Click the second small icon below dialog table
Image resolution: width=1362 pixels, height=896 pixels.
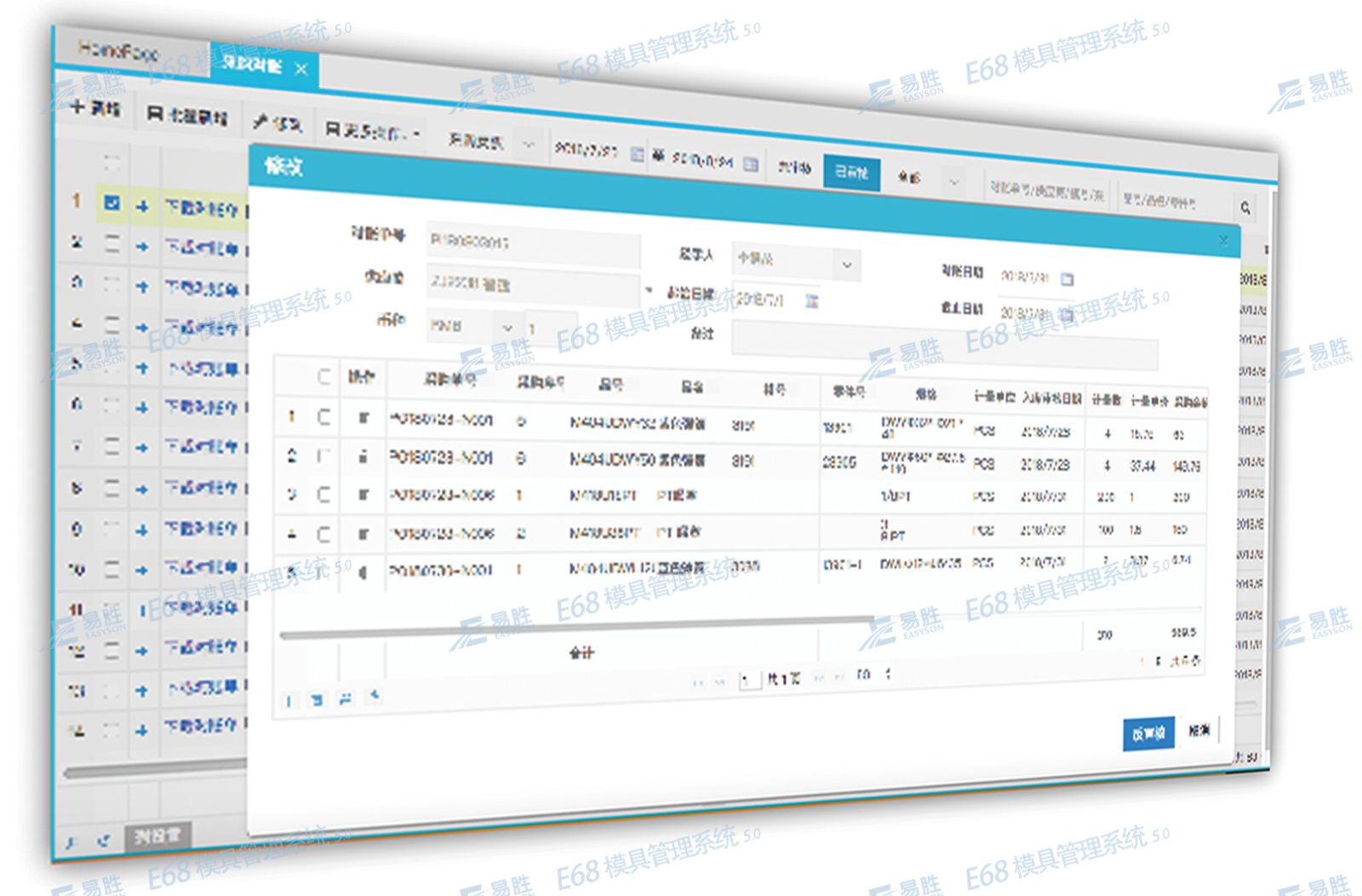tap(317, 700)
